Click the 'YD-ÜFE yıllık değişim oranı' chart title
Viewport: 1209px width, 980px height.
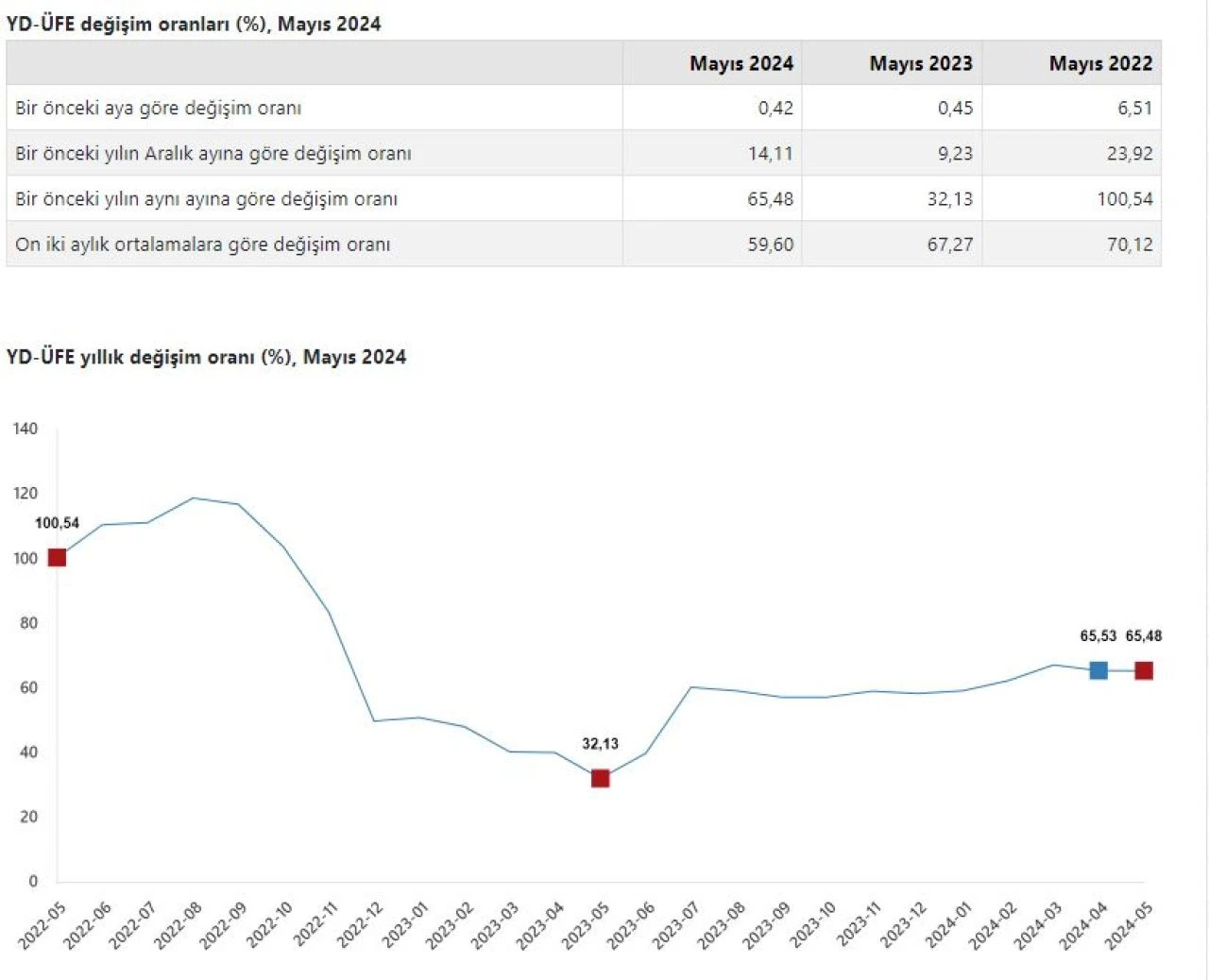[206, 357]
